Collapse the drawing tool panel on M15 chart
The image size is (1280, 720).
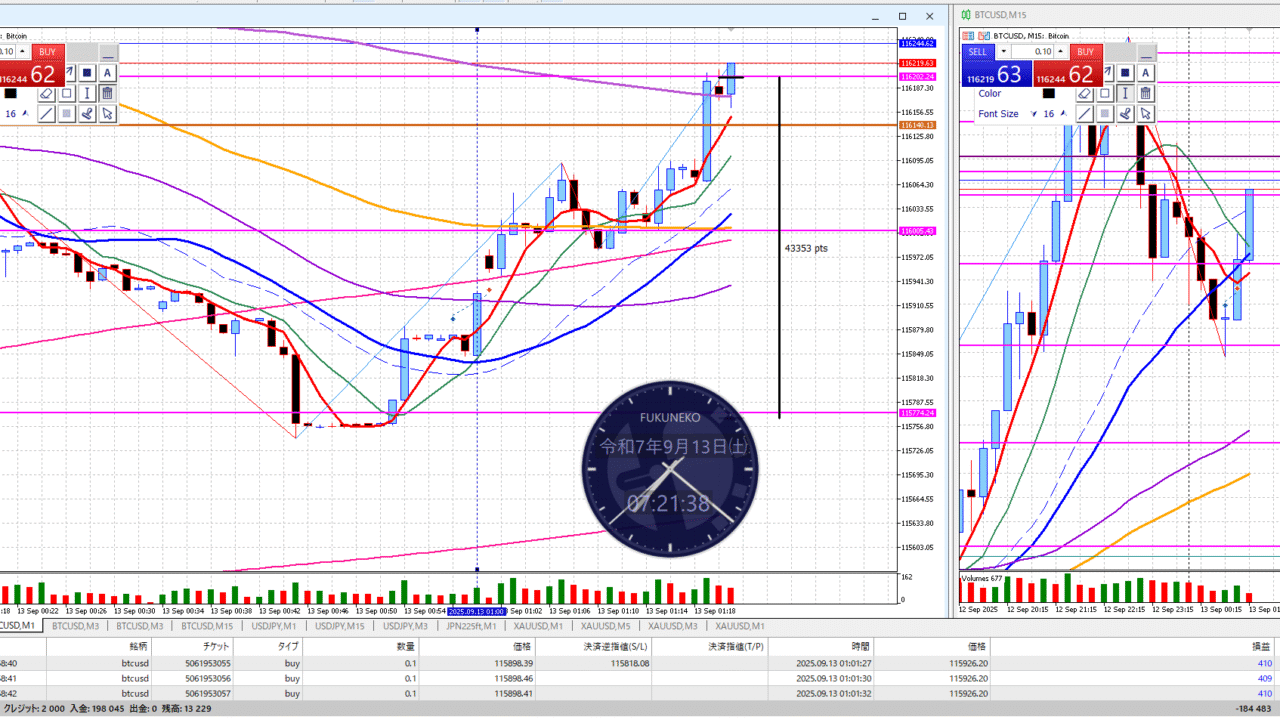[1146, 53]
